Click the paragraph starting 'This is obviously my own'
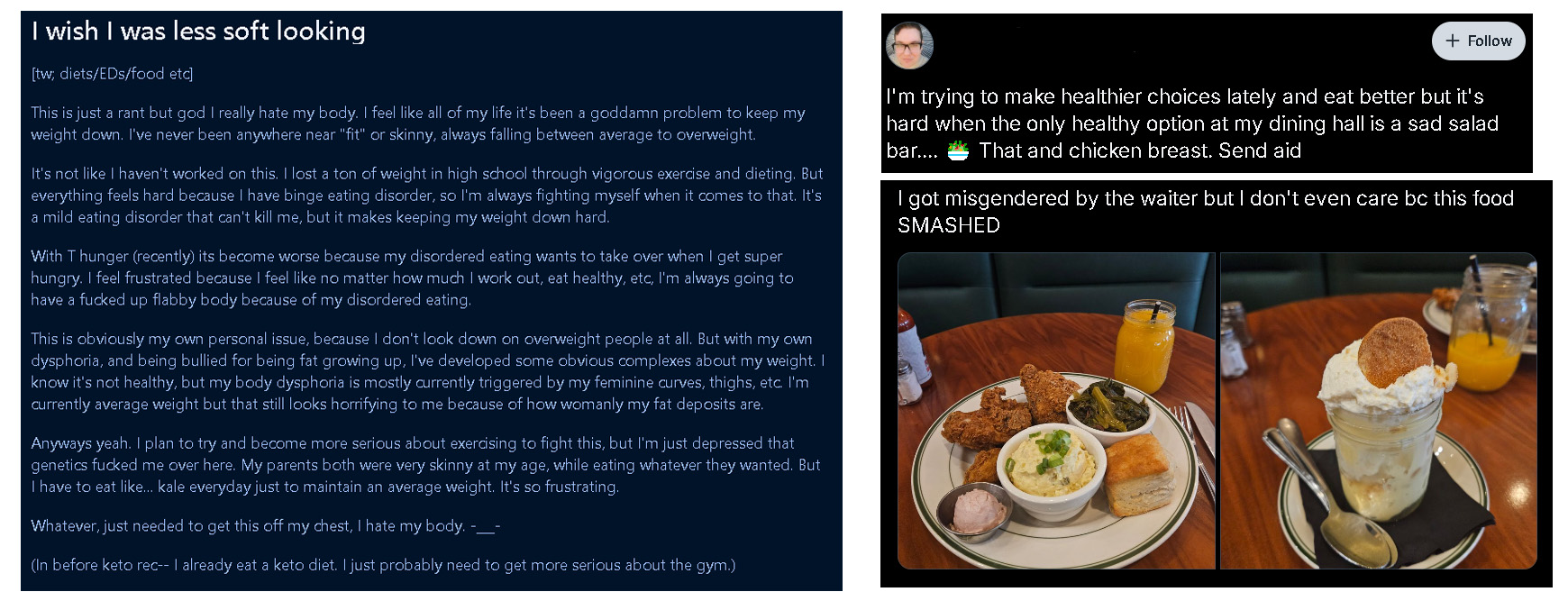 click(428, 371)
